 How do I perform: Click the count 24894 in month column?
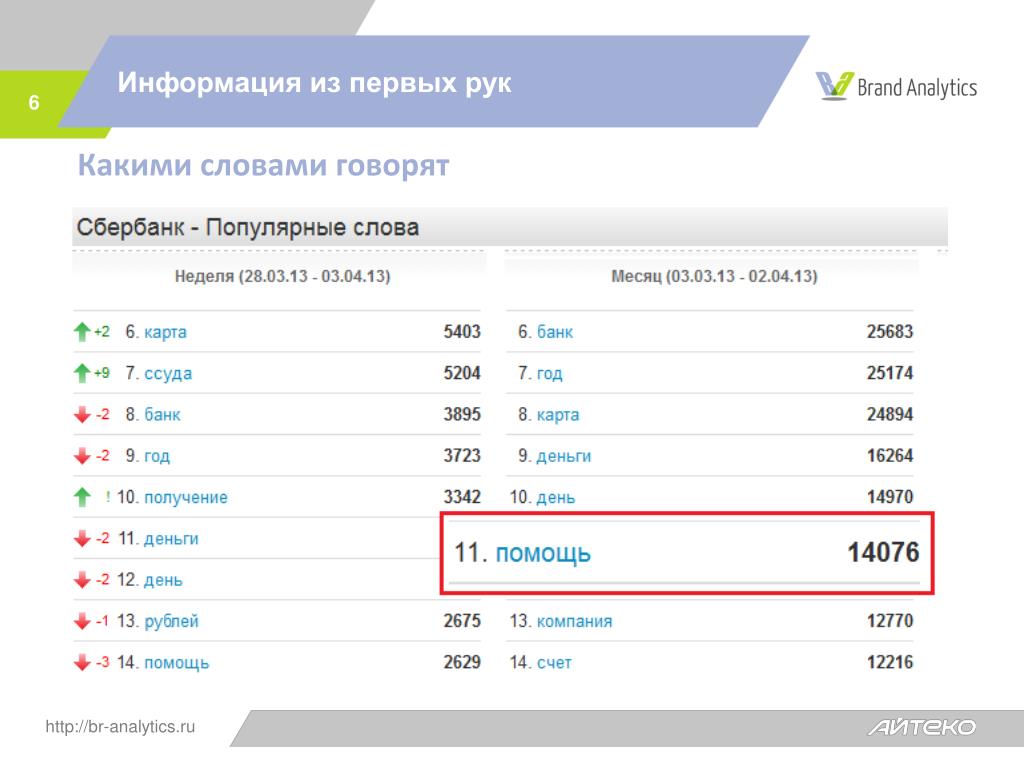pos(889,414)
